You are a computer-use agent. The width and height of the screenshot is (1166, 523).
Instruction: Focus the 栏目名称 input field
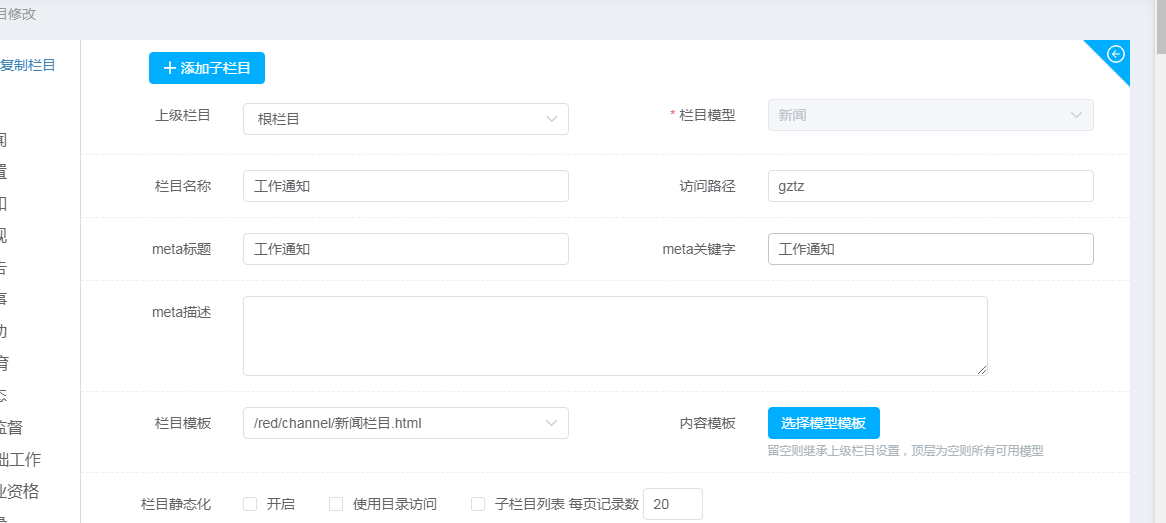(405, 186)
